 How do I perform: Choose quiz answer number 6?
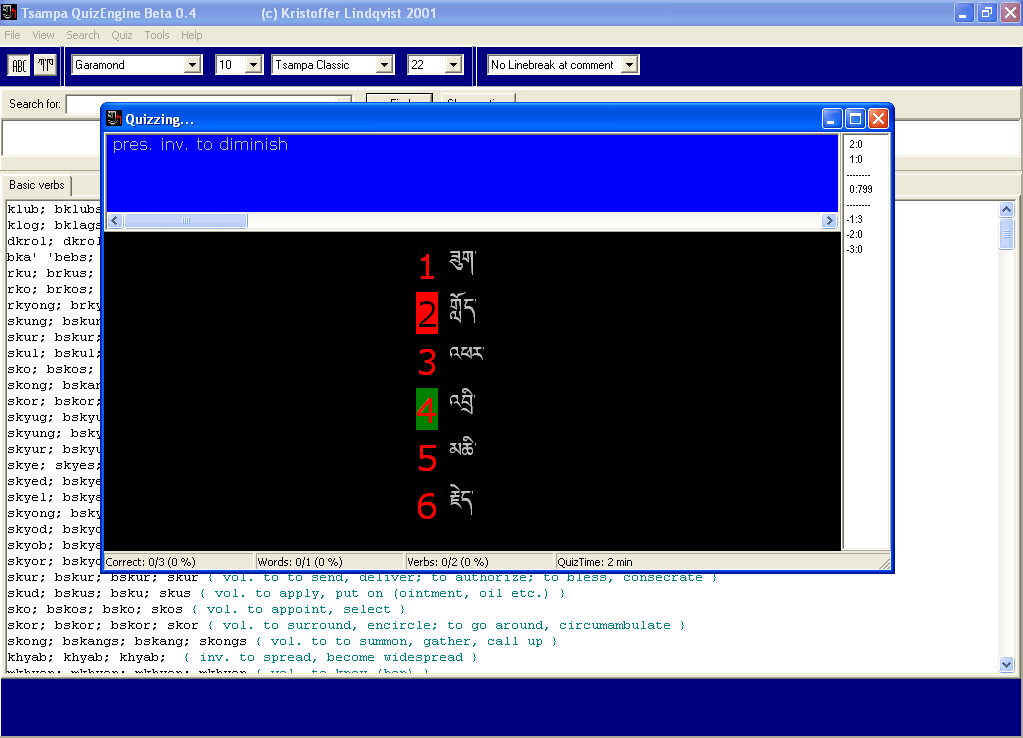pyautogui.click(x=427, y=506)
